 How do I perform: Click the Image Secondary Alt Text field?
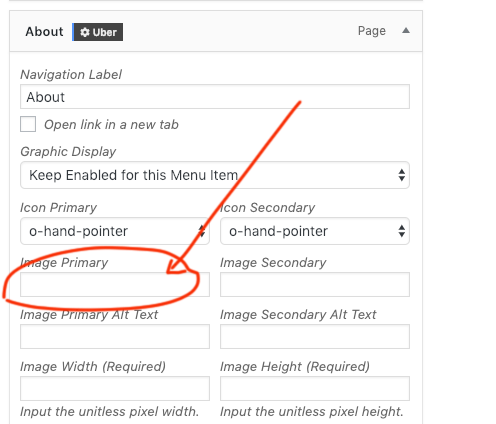[x=315, y=336]
